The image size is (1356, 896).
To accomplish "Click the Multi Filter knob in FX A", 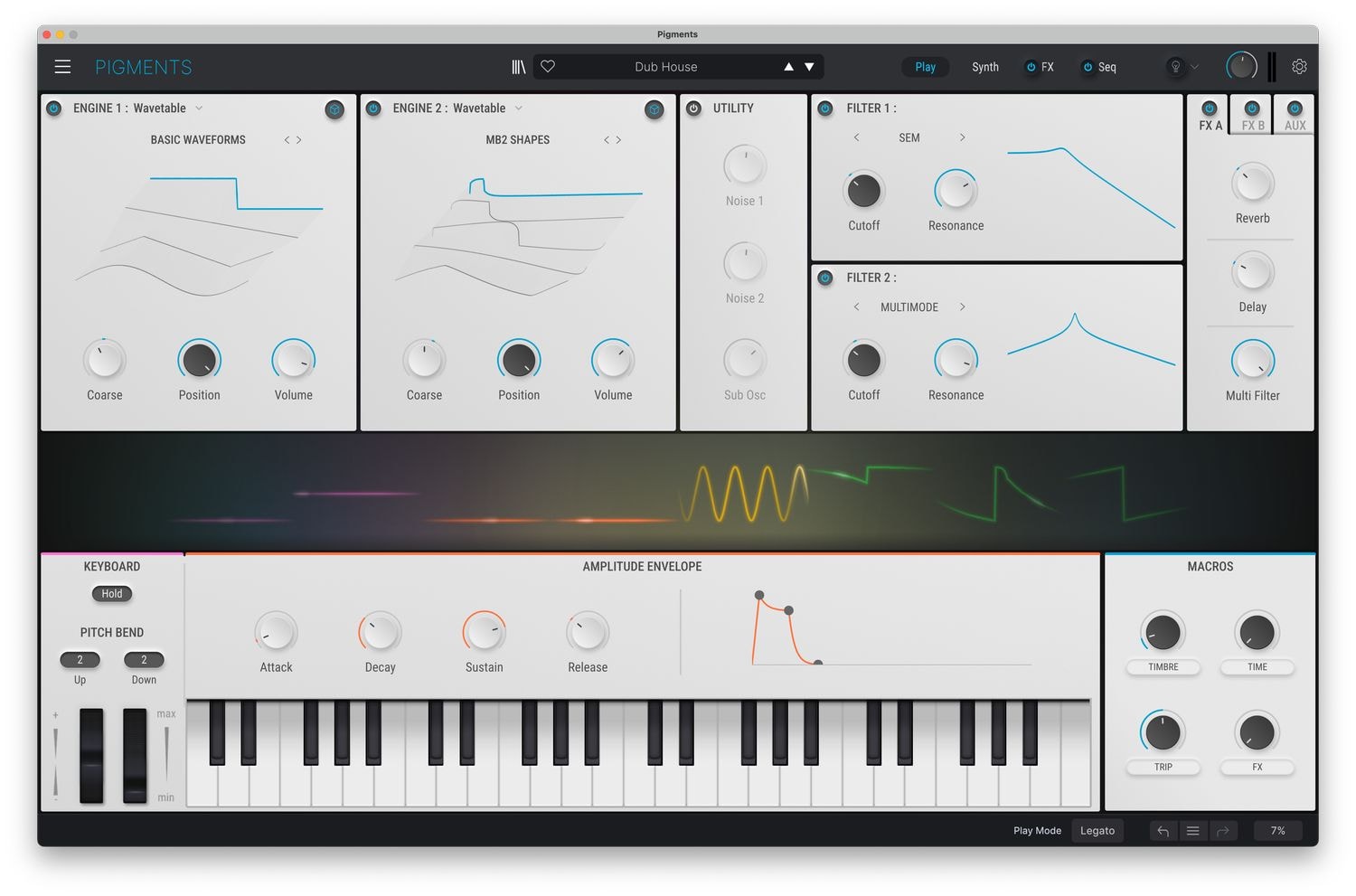I will pyautogui.click(x=1253, y=361).
